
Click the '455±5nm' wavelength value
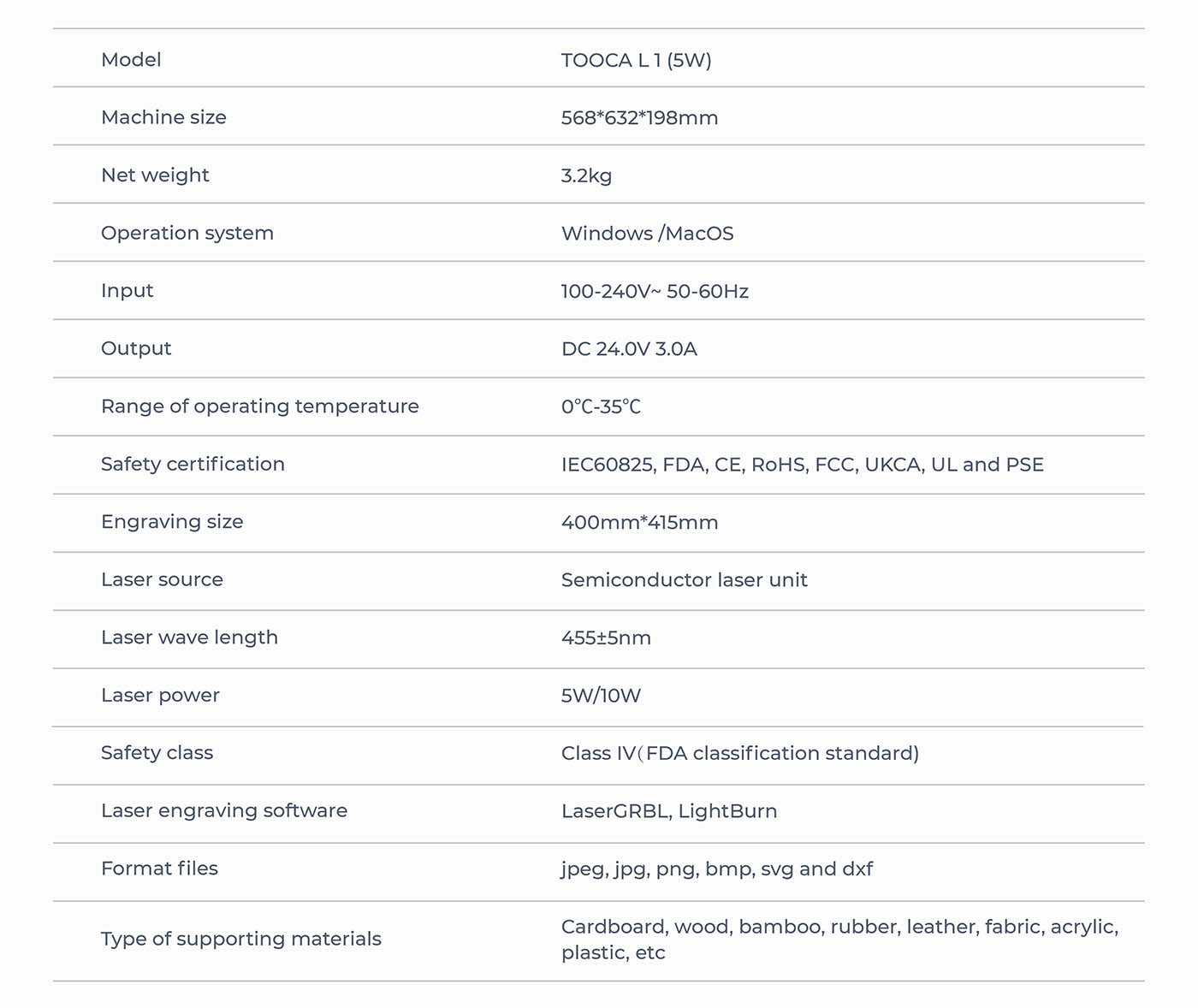click(606, 638)
